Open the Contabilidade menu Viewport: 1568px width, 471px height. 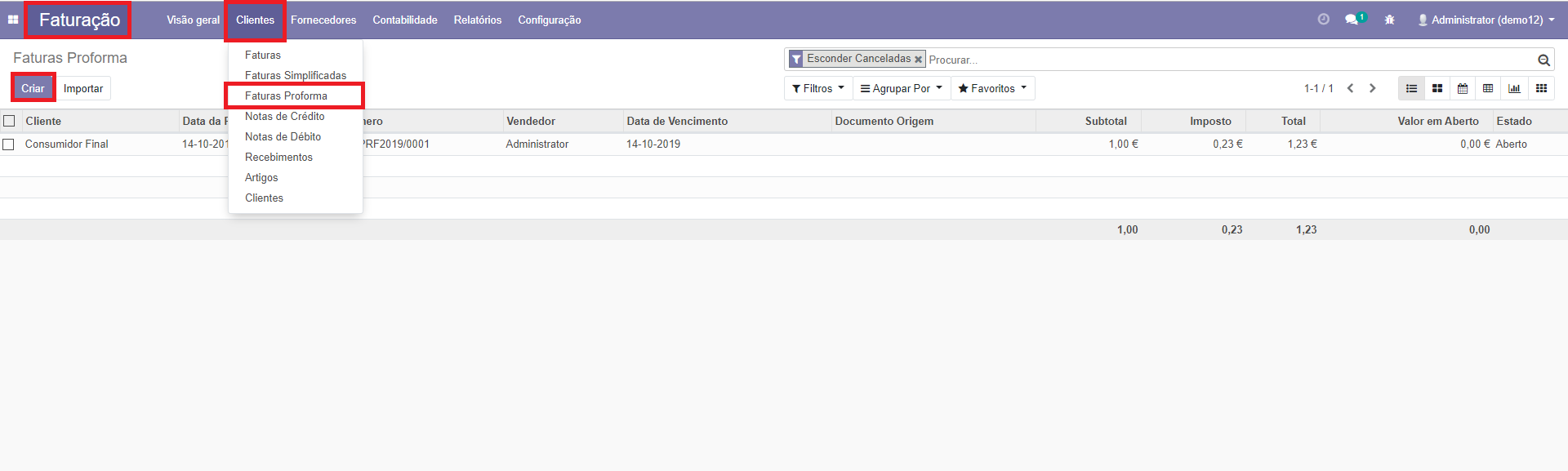click(405, 20)
